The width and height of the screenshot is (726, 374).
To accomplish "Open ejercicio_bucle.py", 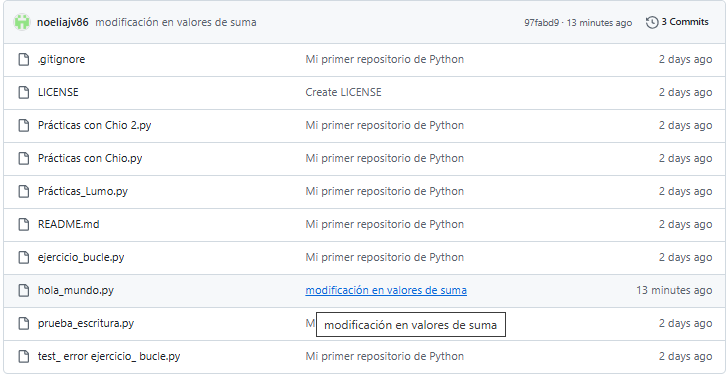I will pyautogui.click(x=81, y=257).
